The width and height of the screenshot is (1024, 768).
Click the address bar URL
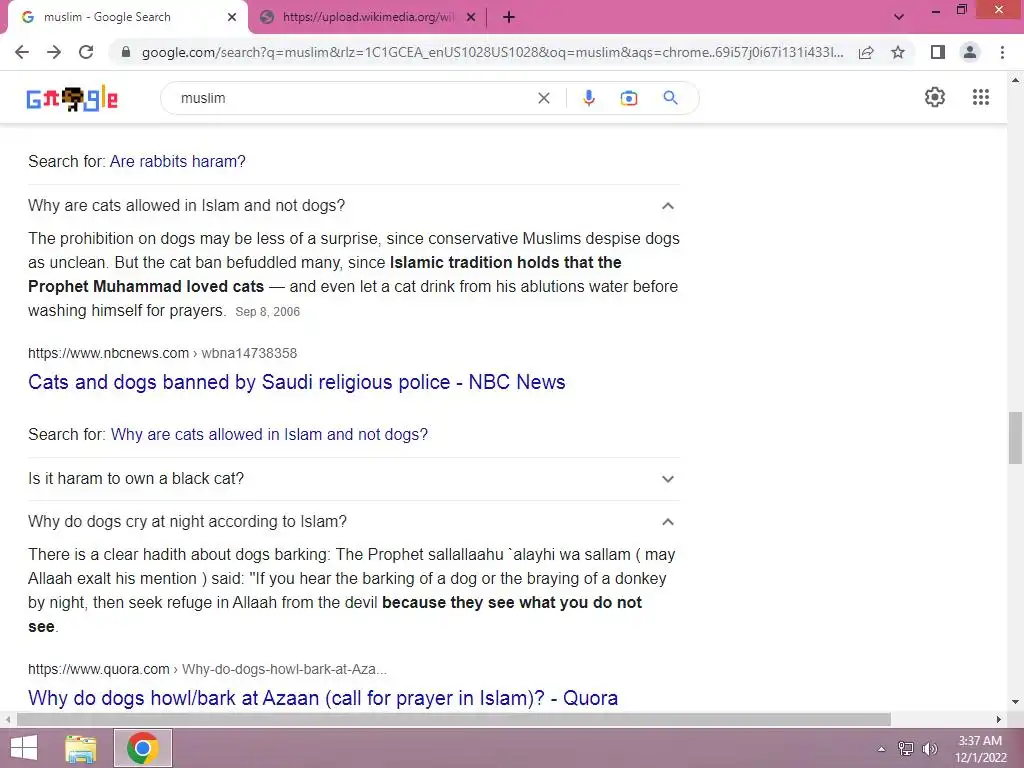pyautogui.click(x=492, y=52)
